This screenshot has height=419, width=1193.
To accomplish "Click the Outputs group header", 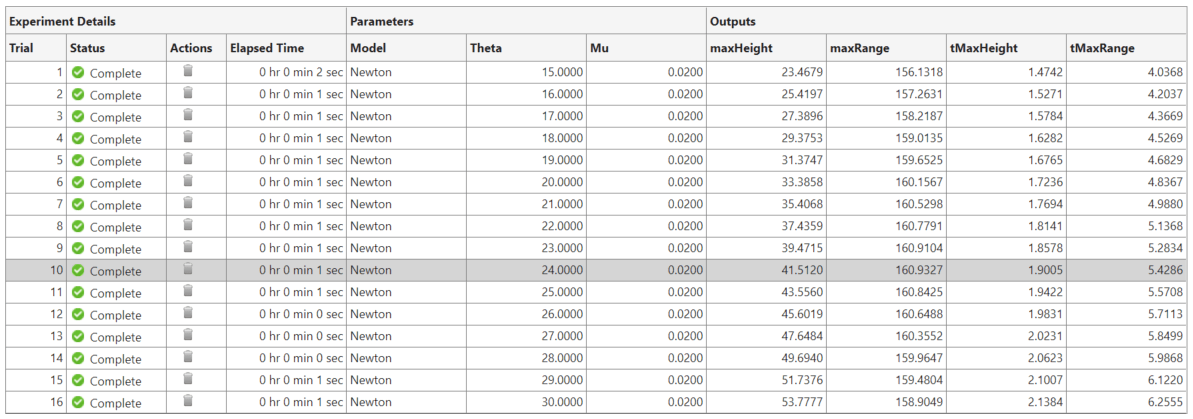I will click(732, 20).
